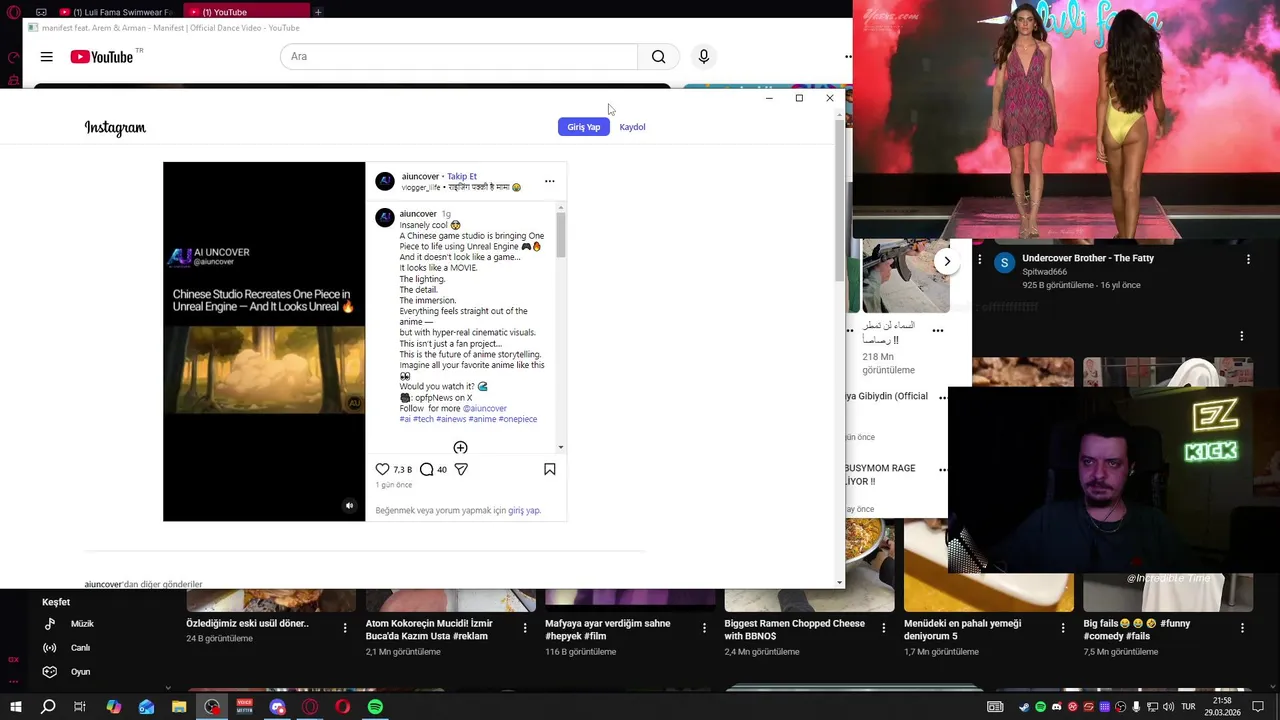Image resolution: width=1280 pixels, height=720 pixels.
Task: Launch Spotify from the taskbar
Action: point(375,707)
